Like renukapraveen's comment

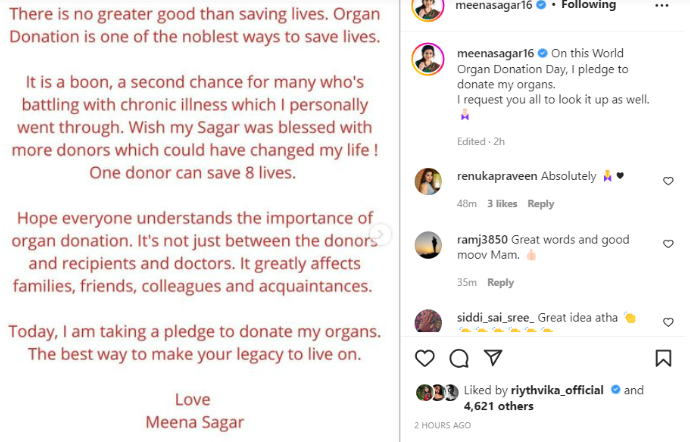click(x=668, y=181)
